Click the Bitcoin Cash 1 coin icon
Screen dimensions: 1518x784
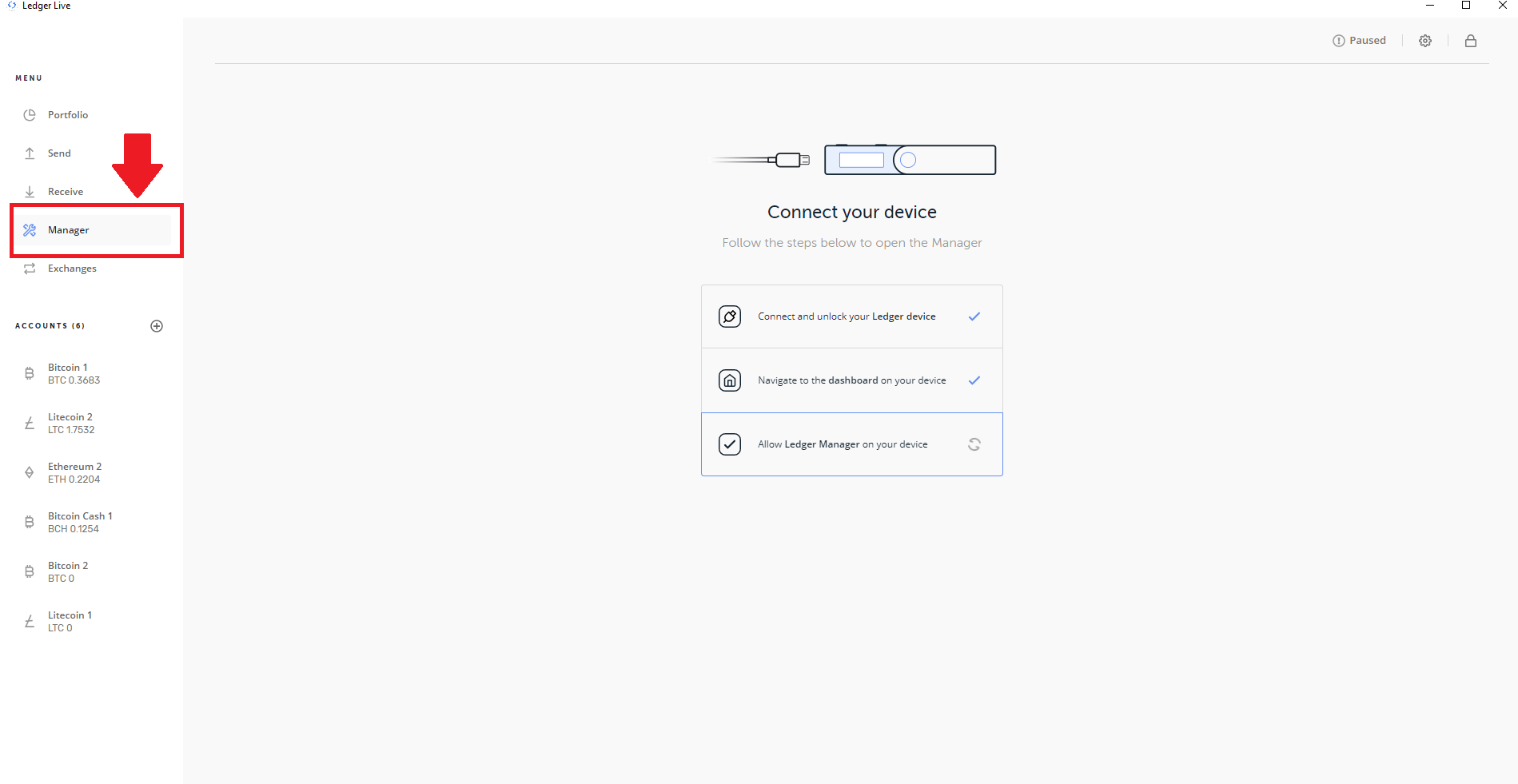pos(30,522)
